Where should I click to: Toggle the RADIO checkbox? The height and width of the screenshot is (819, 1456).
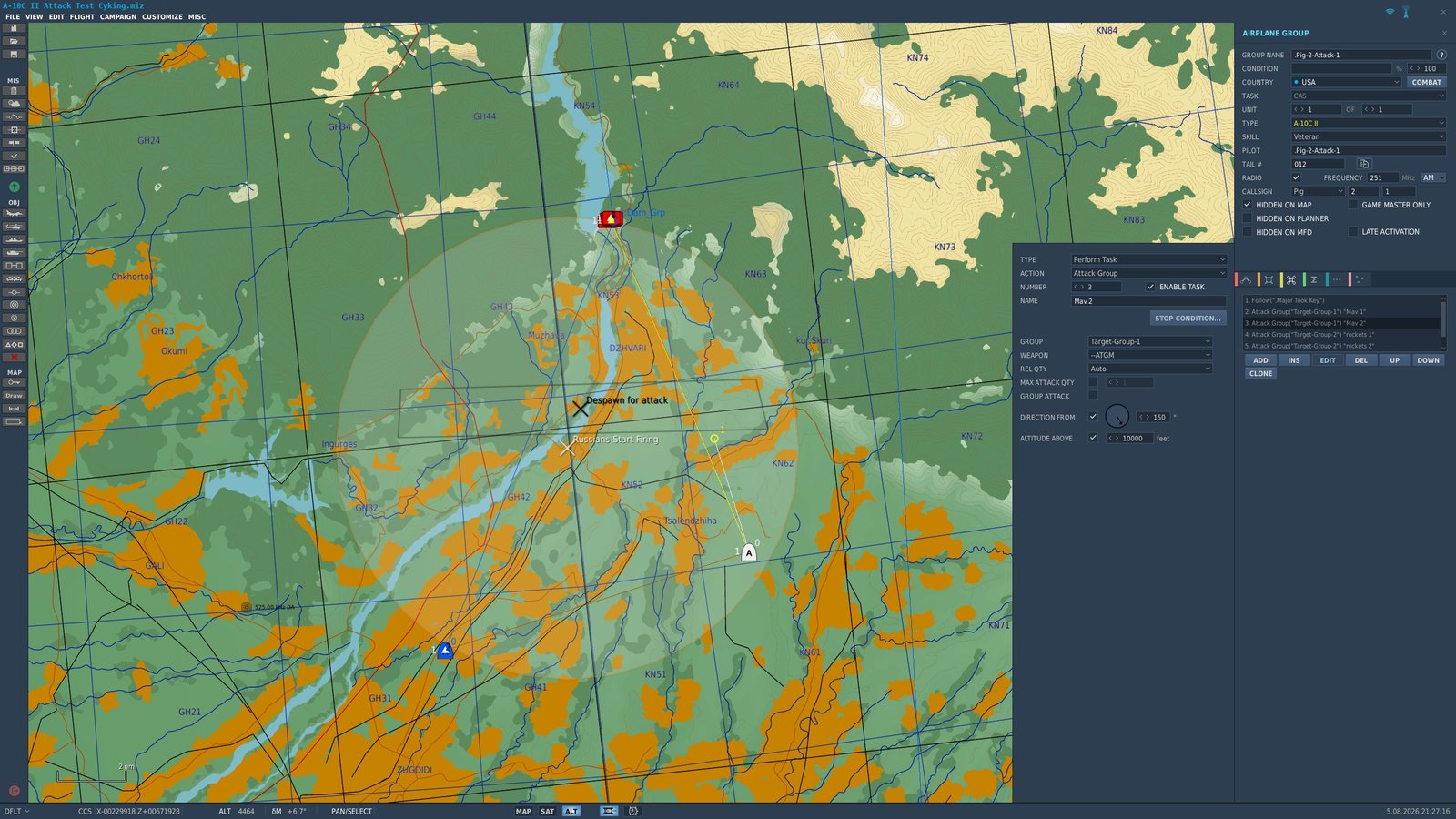1296,177
